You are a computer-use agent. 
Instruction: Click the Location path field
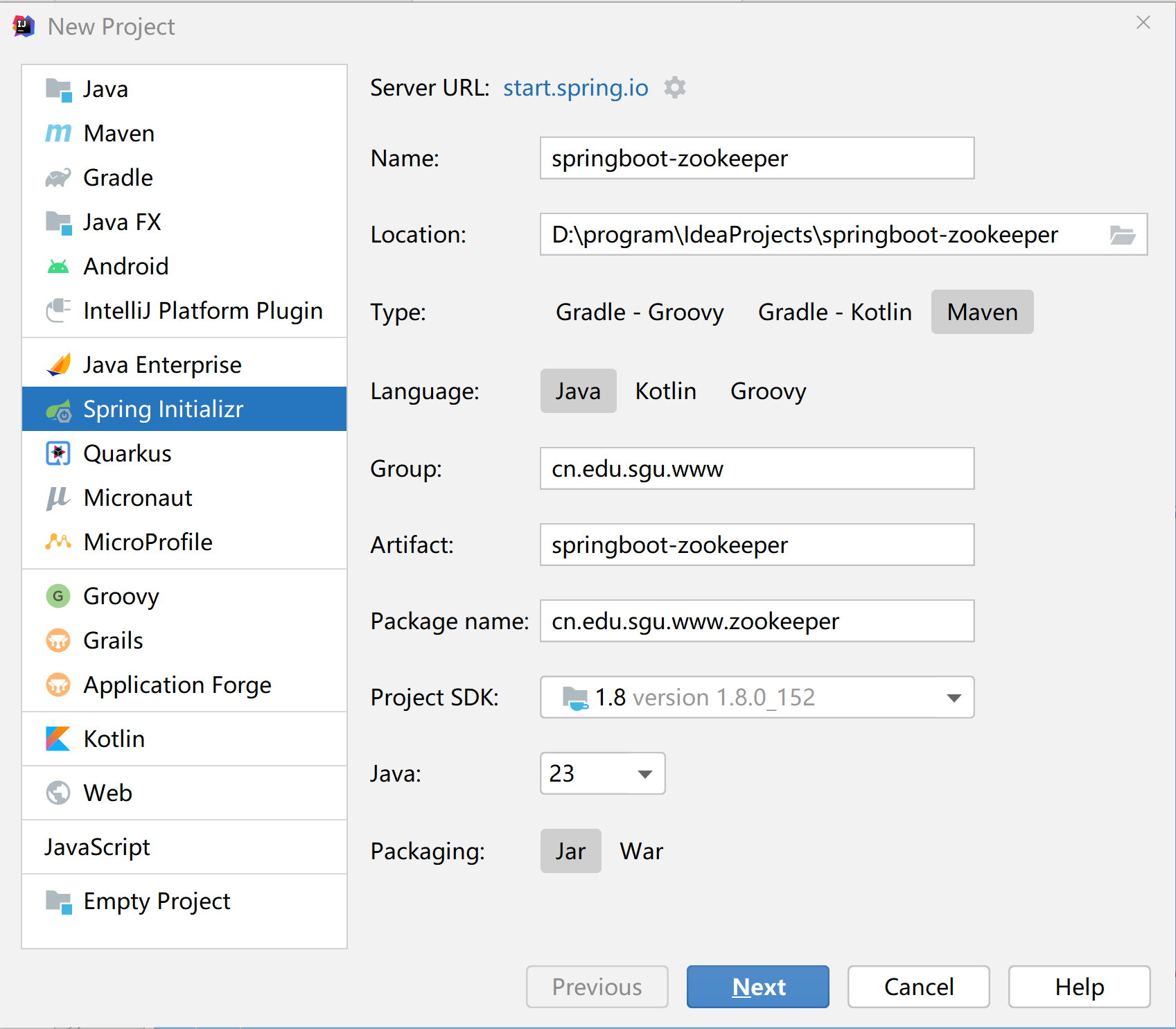843,234
